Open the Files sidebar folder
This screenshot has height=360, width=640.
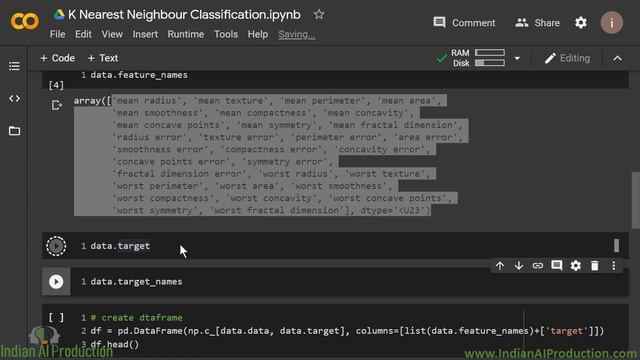(14, 131)
